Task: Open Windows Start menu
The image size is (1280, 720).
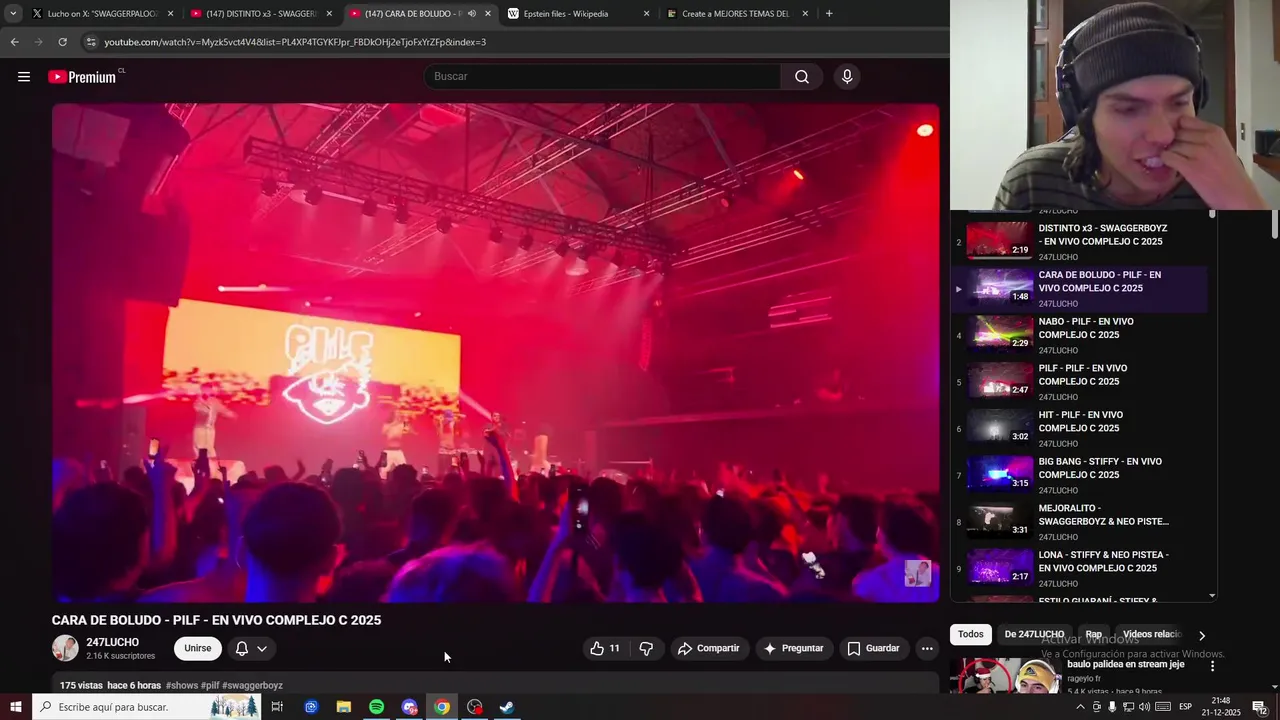Action: 15,707
